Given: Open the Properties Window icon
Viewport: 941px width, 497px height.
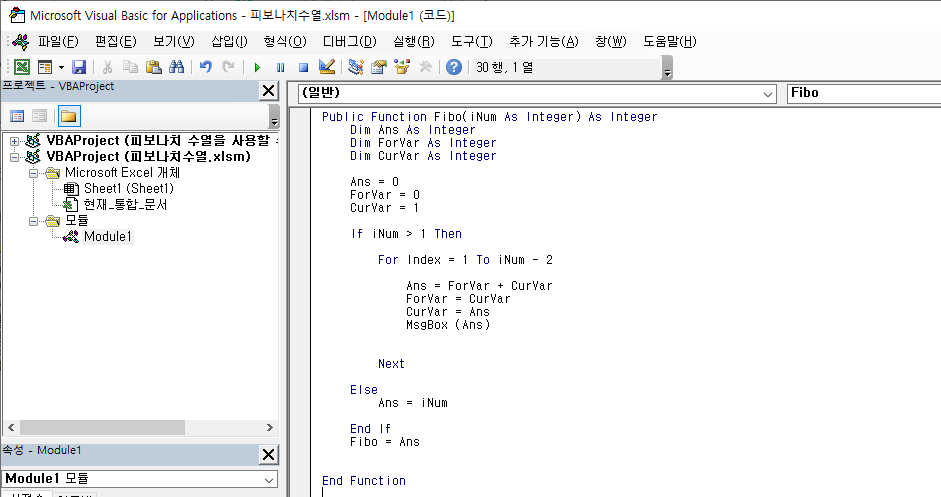Looking at the screenshot, I should point(379,67).
